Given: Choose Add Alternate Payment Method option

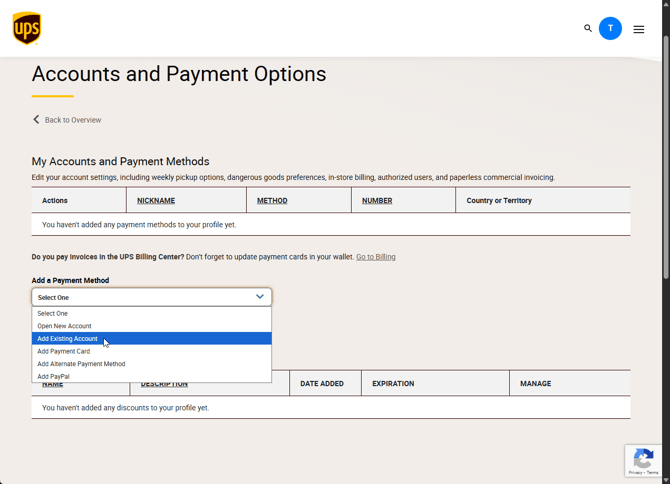Looking at the screenshot, I should click(x=152, y=364).
